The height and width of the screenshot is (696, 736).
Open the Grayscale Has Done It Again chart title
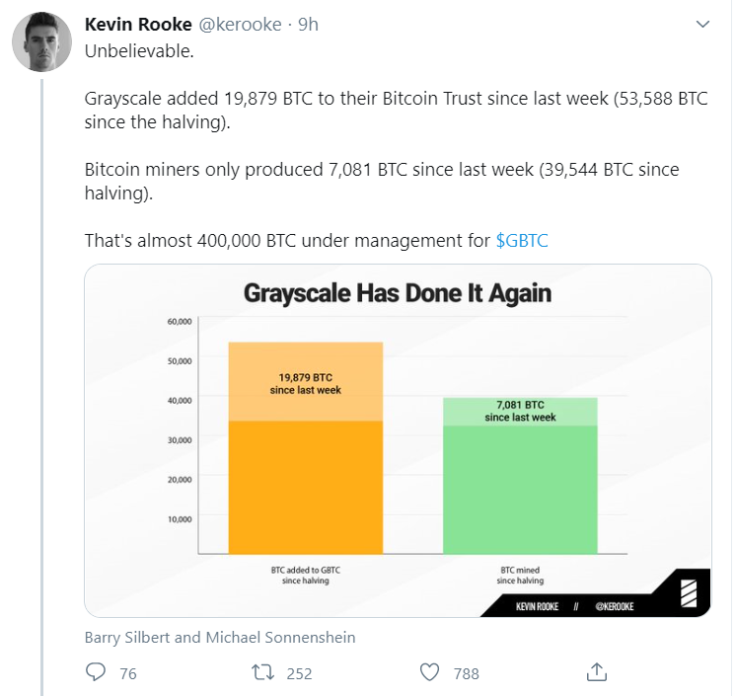398,293
